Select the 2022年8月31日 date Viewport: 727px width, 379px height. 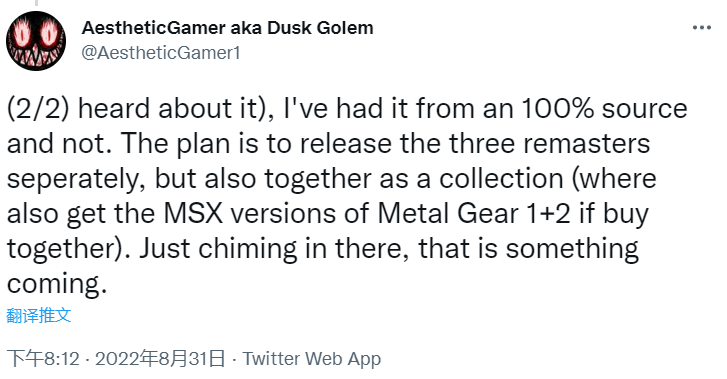[x=160, y=359]
